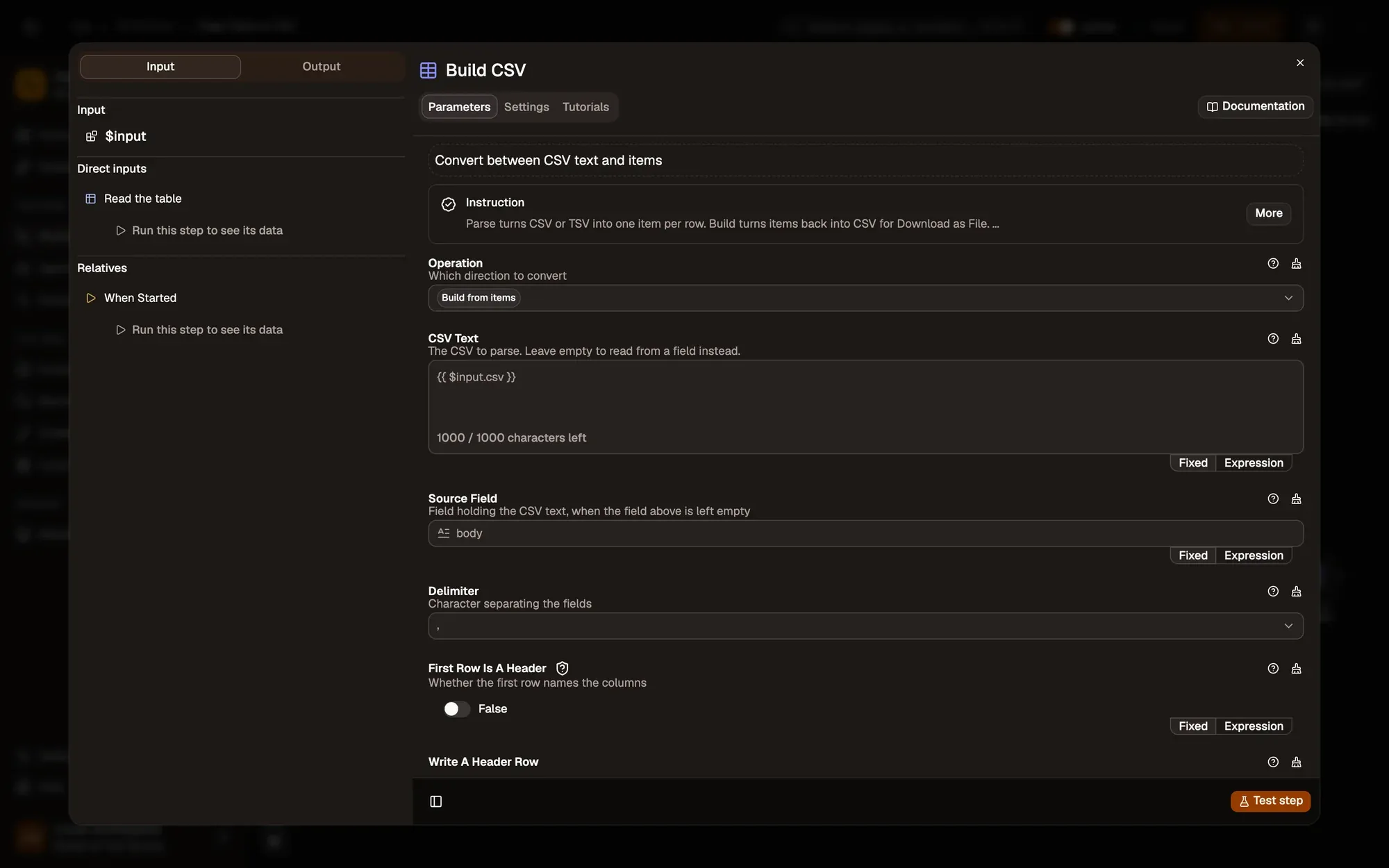Click the pin icon beside Delimiter
The height and width of the screenshot is (868, 1389).
pyautogui.click(x=1296, y=591)
